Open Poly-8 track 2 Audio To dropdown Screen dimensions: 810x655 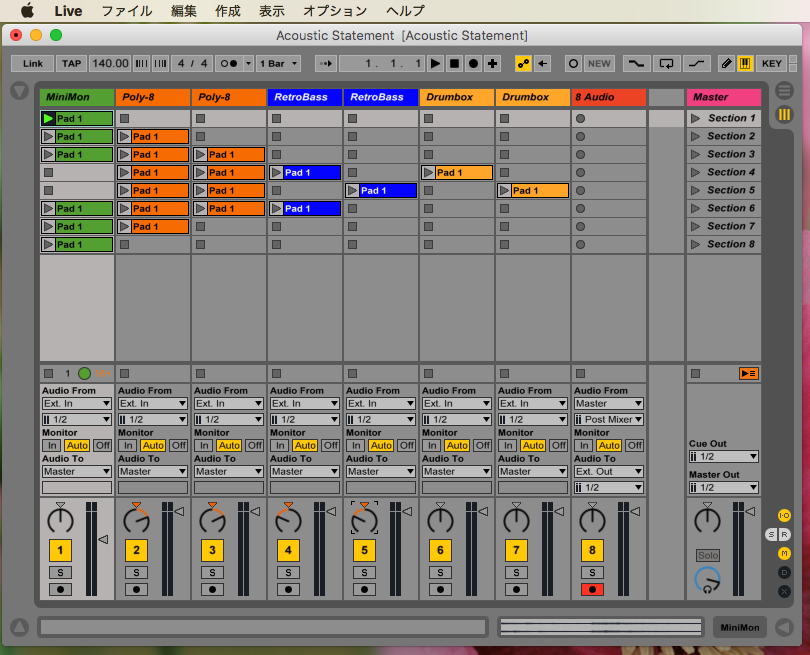152,472
